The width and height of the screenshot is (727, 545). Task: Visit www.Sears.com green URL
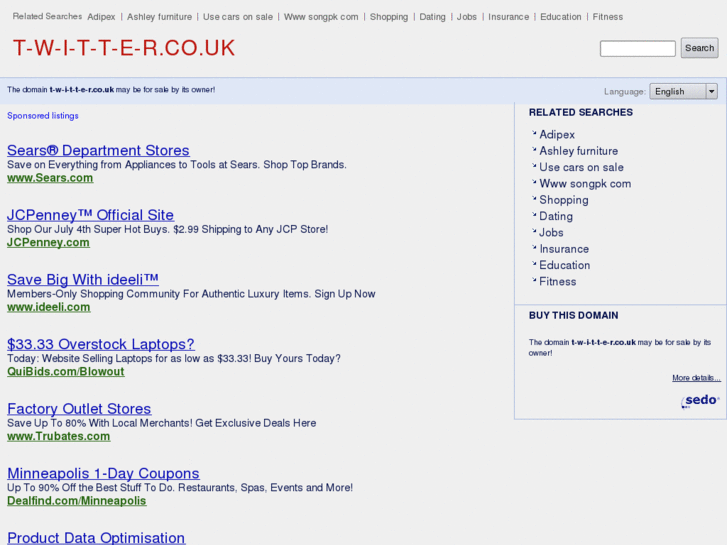pyautogui.click(x=50, y=178)
